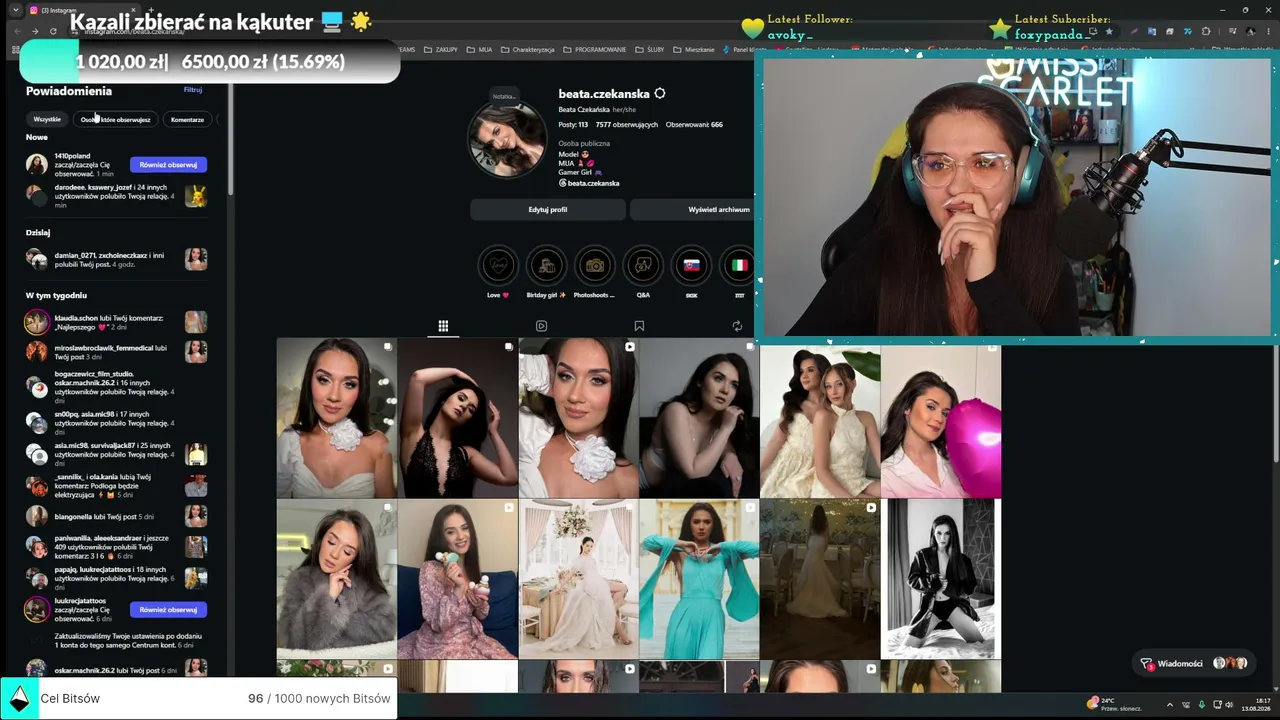Open the Love story highlight
The image size is (1280, 720).
[x=498, y=266]
